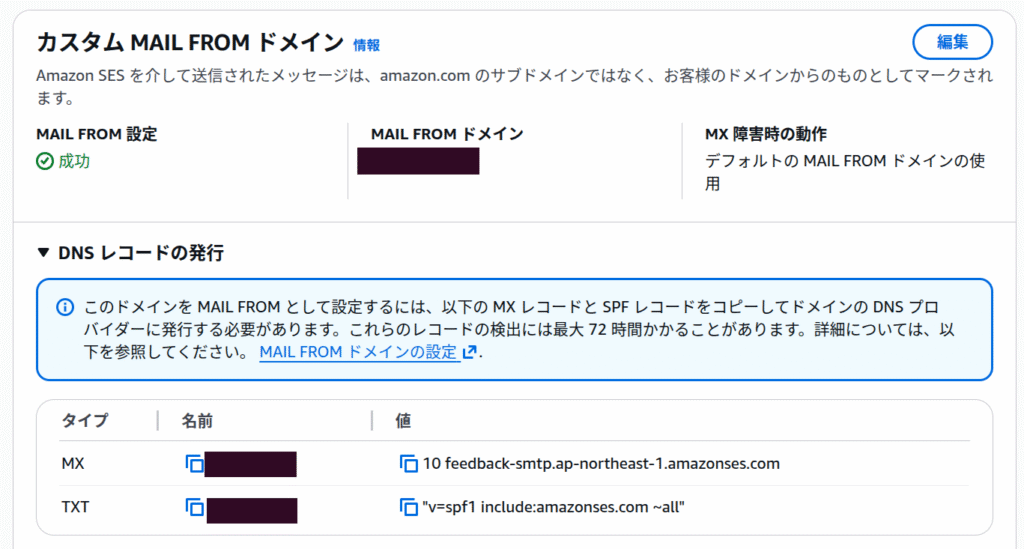Click the 編集 button
This screenshot has width=1024, height=549.
click(x=952, y=42)
